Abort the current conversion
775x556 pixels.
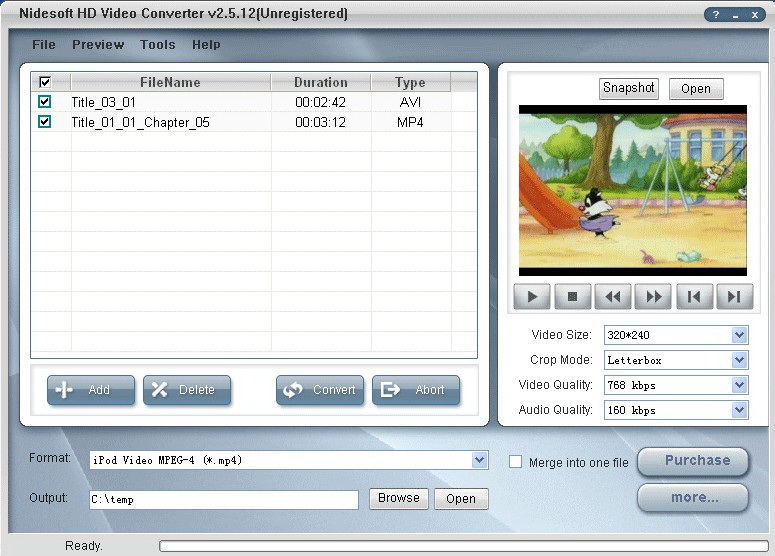tap(416, 390)
